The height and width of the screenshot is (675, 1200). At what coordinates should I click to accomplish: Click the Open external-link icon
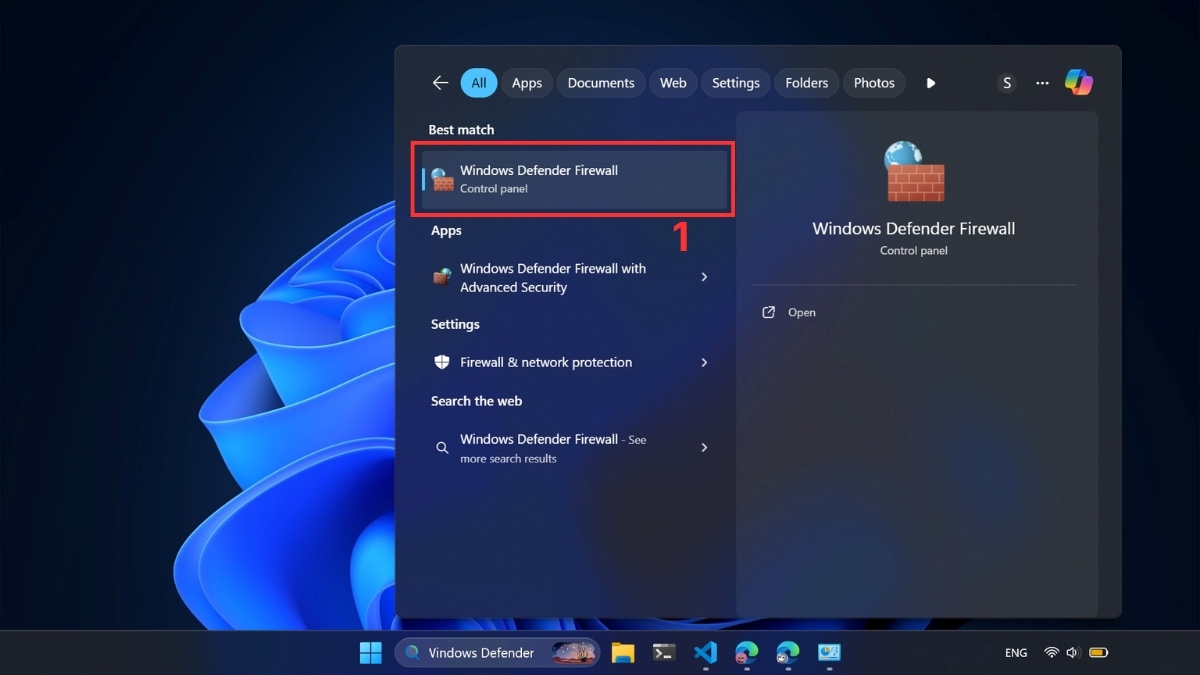[769, 312]
